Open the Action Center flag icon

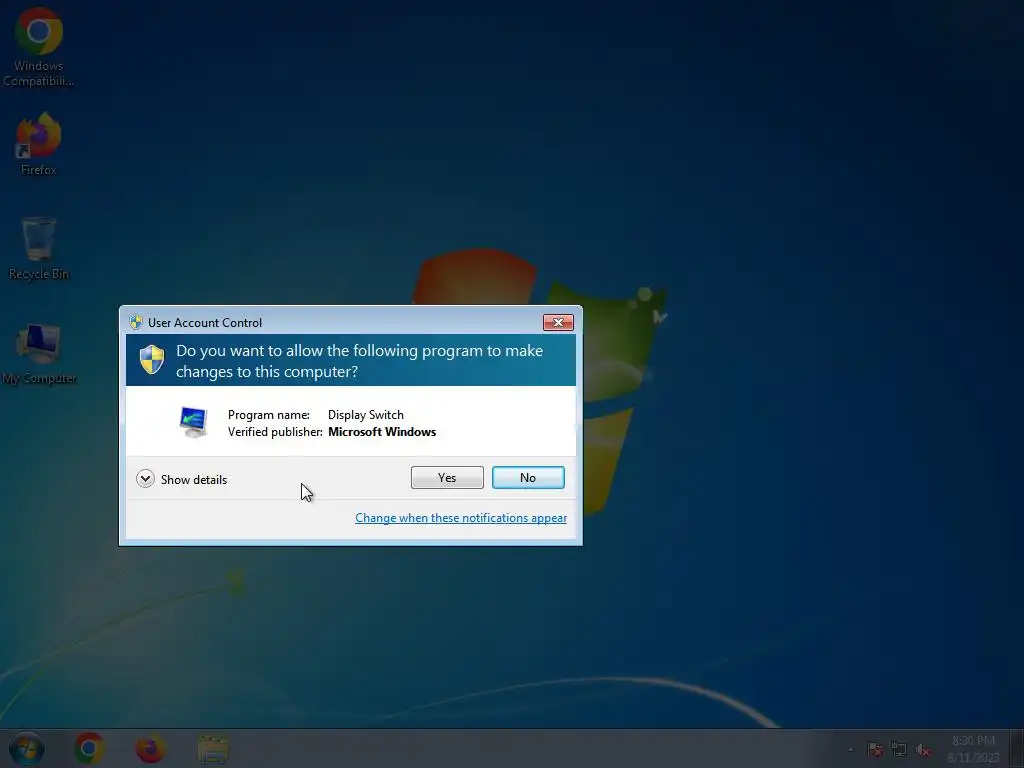874,749
